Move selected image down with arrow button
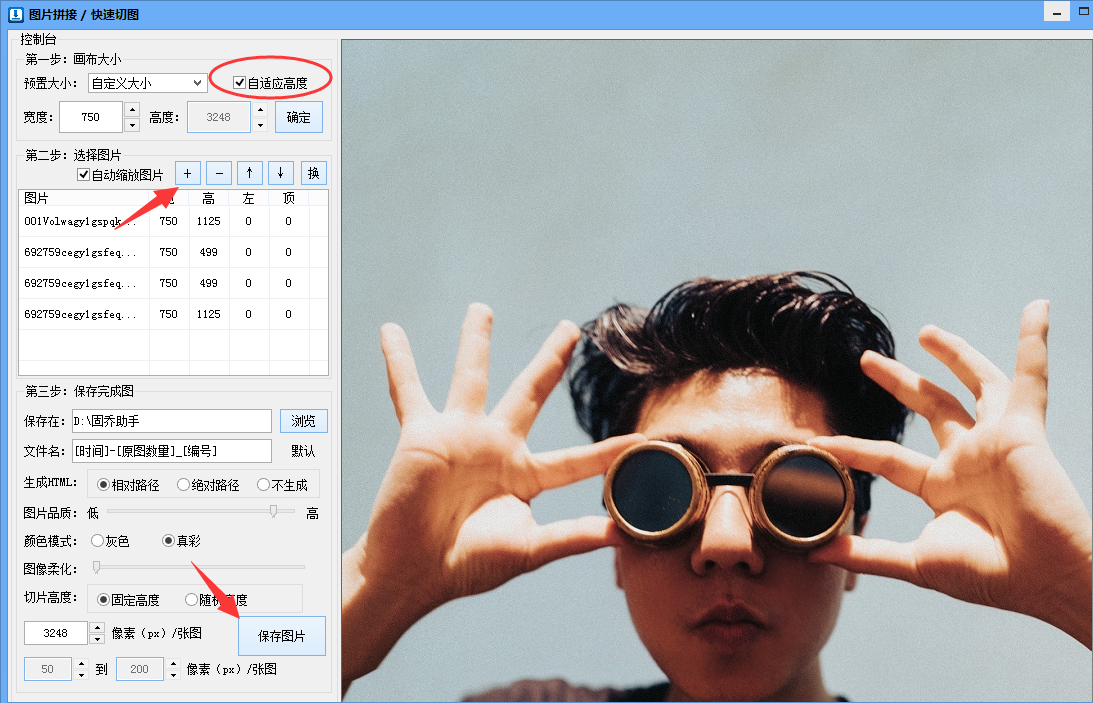 point(280,173)
